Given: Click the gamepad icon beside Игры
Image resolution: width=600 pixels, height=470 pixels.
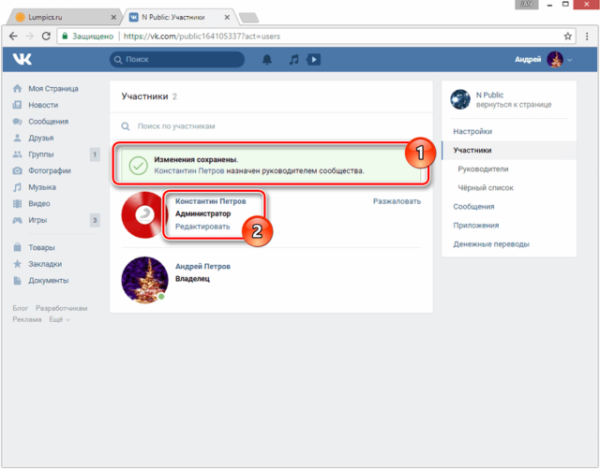Looking at the screenshot, I should pos(17,220).
